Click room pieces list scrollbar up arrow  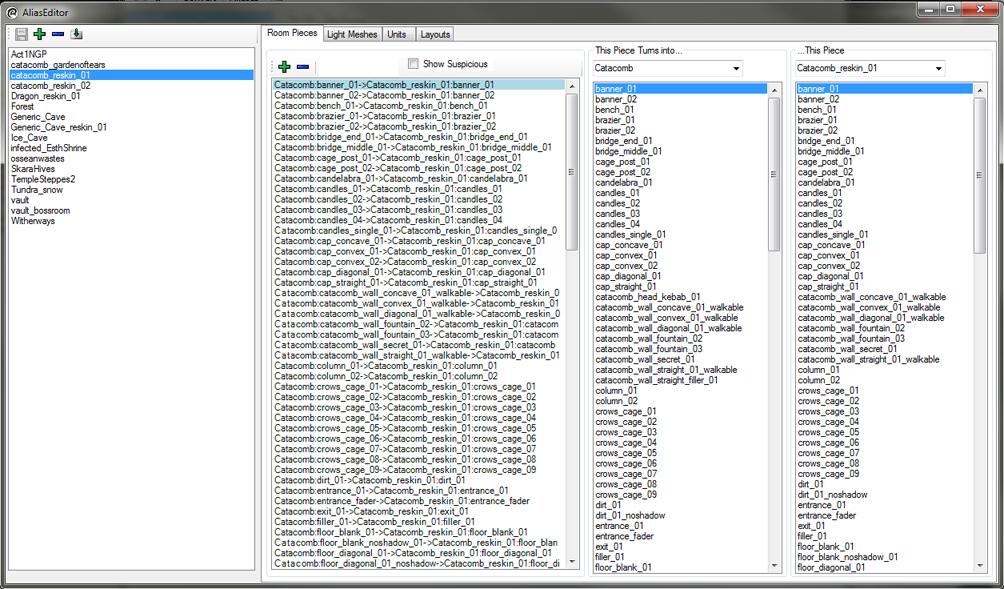572,86
